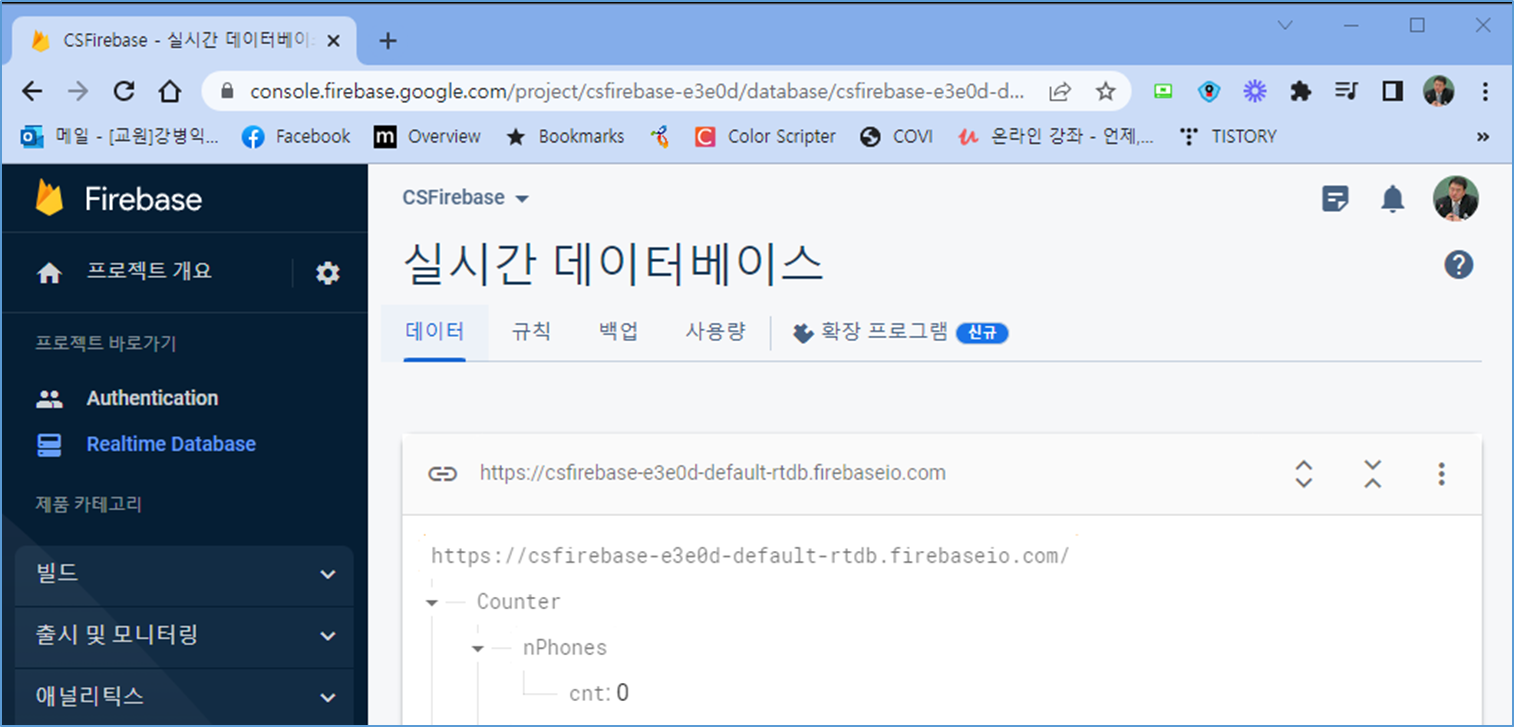Open the green screen-capture extension icon
Image resolution: width=1514 pixels, height=727 pixels.
pos(1163,91)
